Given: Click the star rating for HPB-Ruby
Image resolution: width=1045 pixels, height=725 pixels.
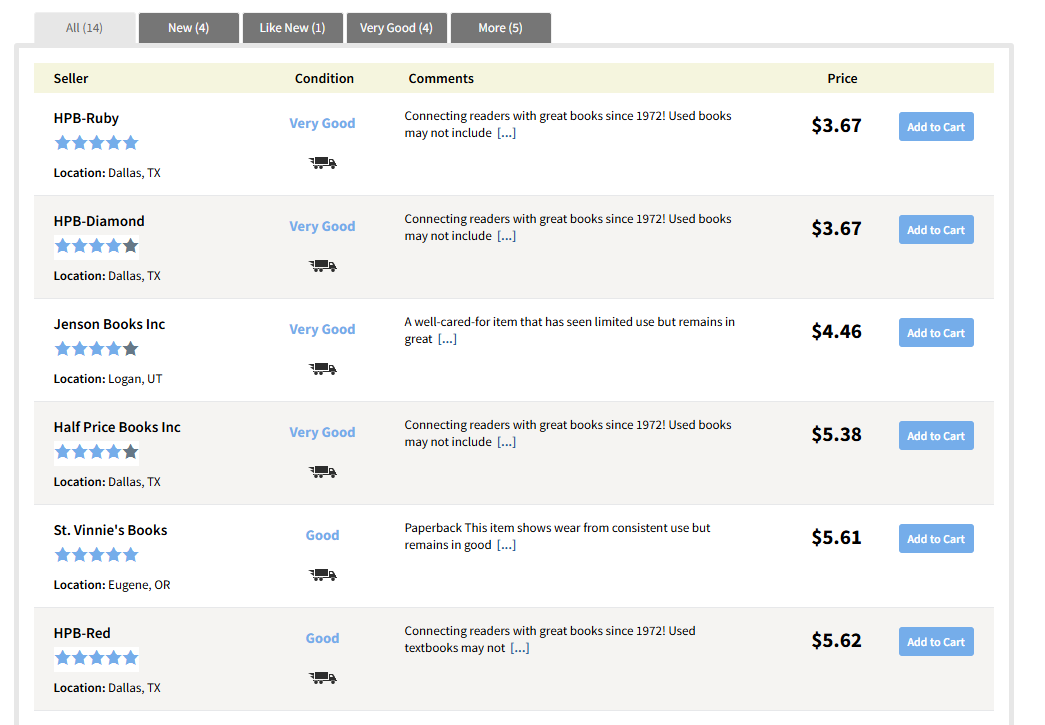Looking at the screenshot, I should [97, 143].
